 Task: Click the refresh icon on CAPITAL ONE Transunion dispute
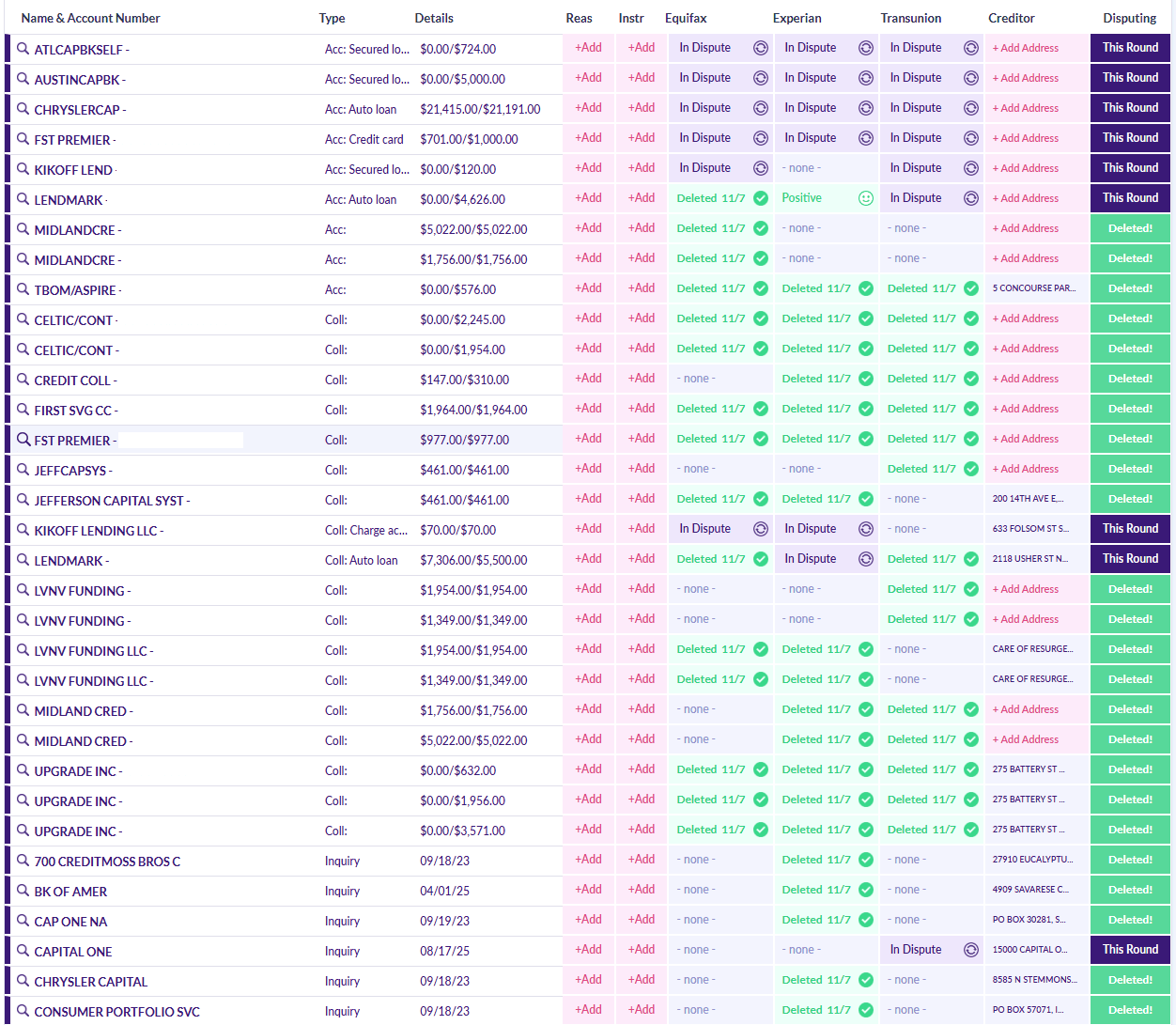[x=970, y=950]
